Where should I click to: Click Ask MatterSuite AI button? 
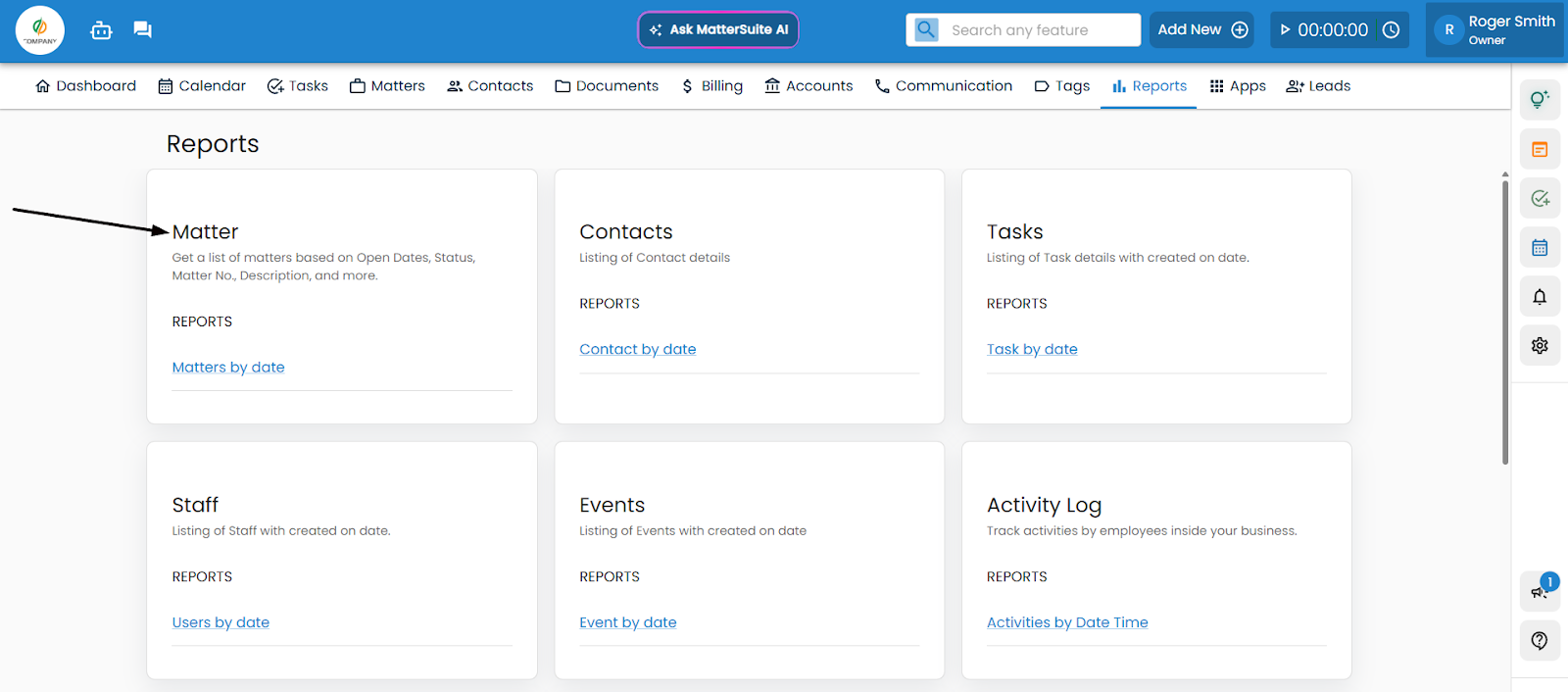718,30
